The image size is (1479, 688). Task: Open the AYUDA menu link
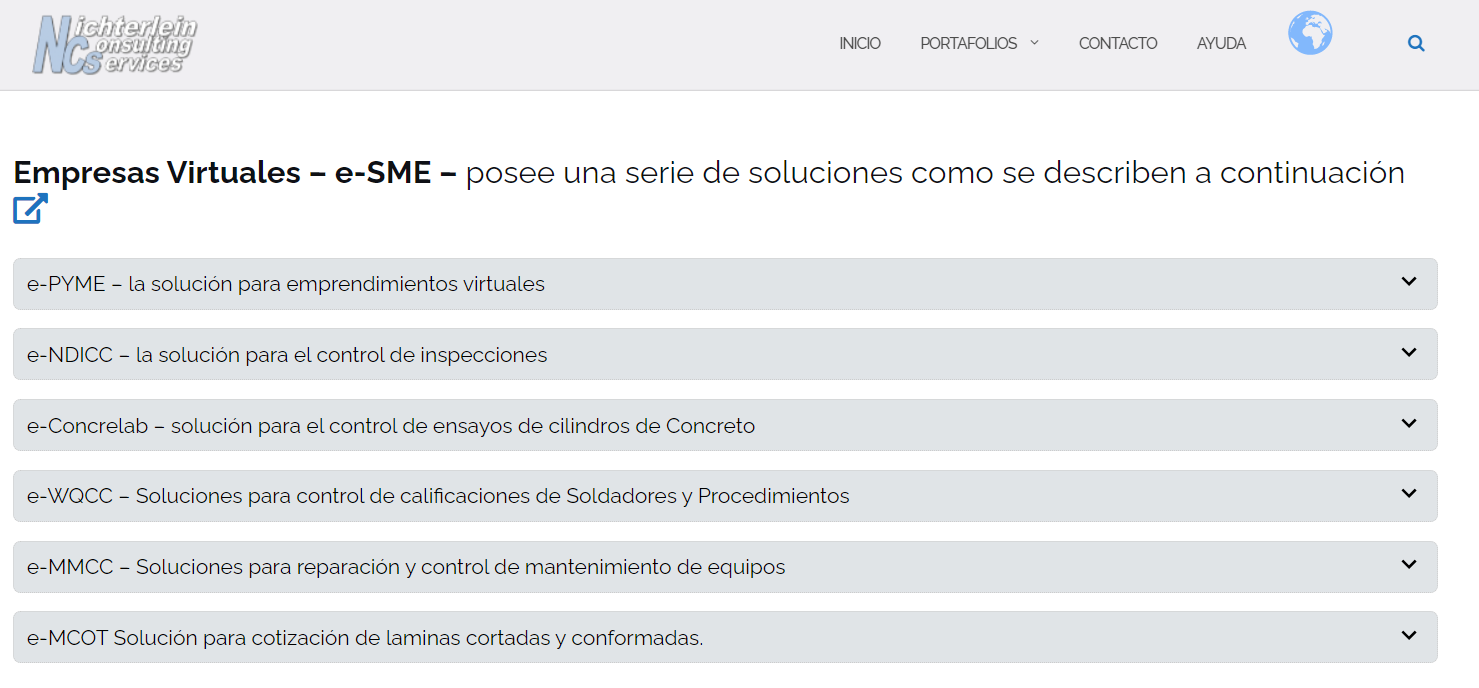(1221, 44)
